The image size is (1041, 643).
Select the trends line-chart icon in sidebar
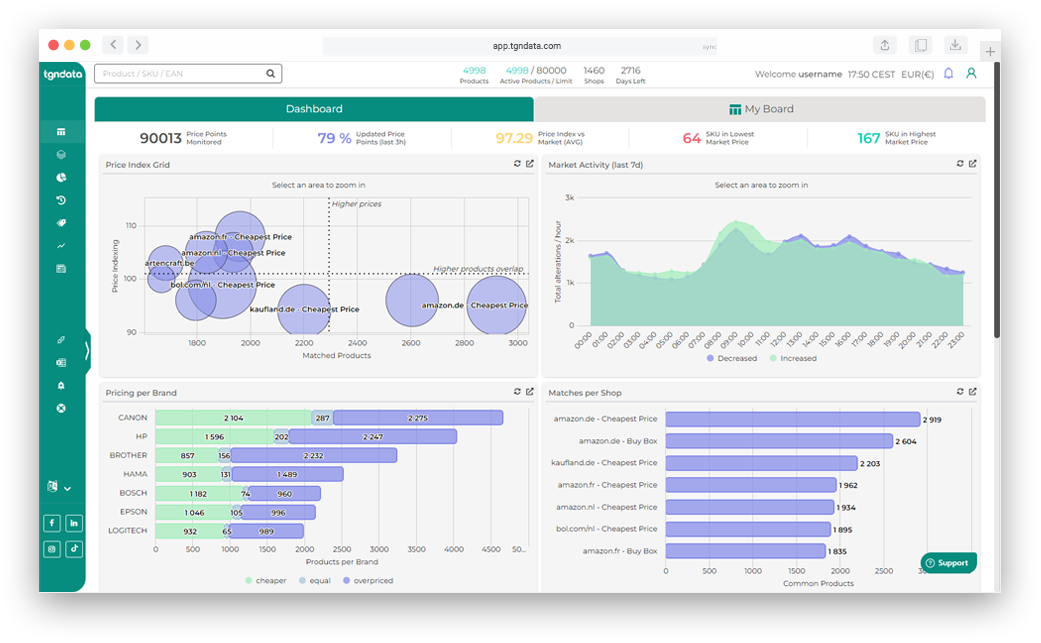point(62,246)
